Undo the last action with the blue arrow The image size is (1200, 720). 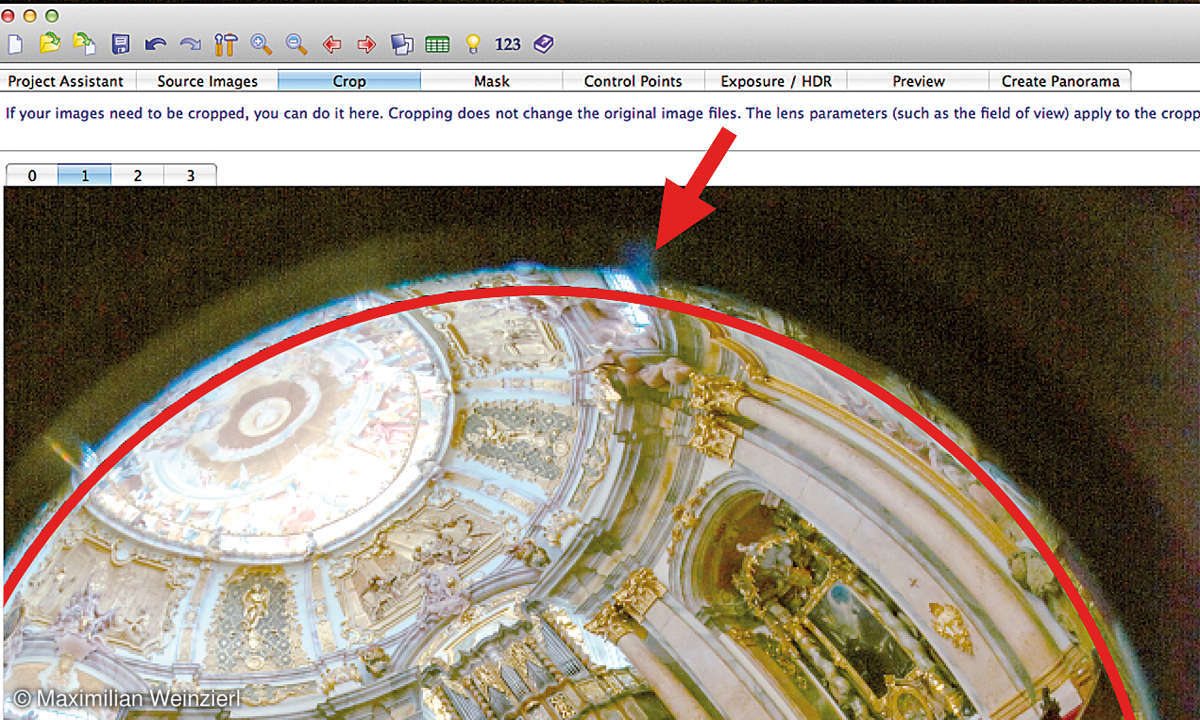[155, 44]
